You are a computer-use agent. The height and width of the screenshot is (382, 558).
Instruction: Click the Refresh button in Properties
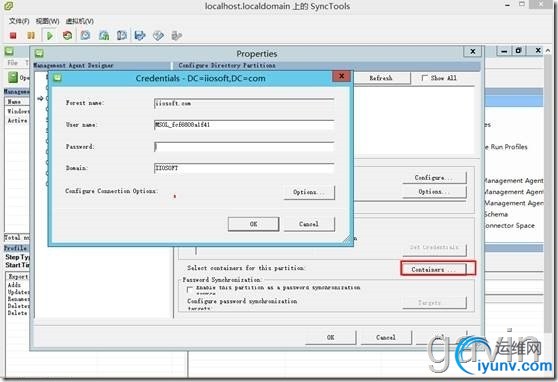(381, 78)
